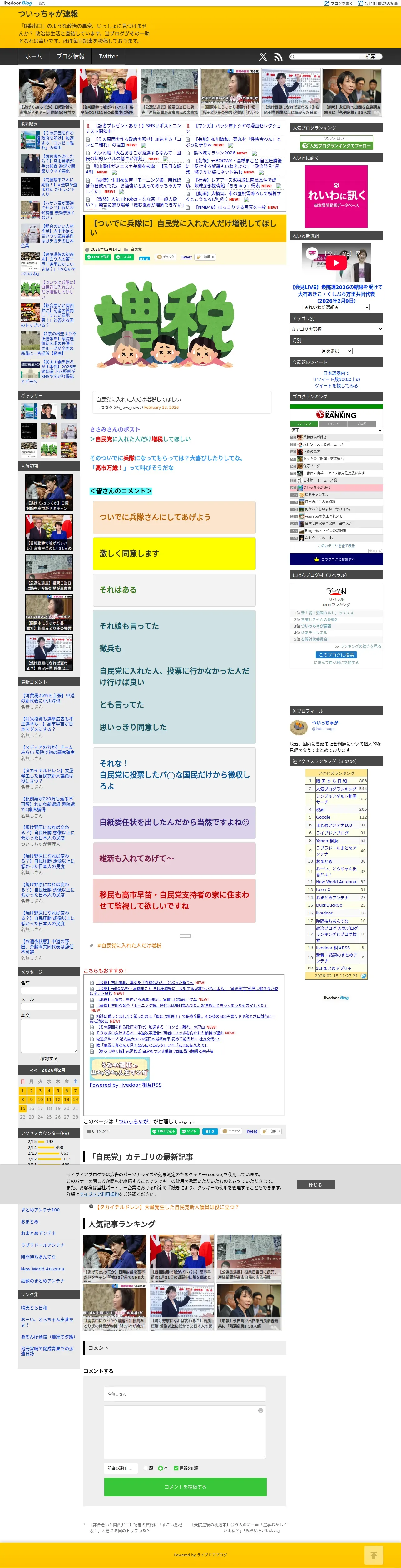Select date 15 in the February calendar
The height and width of the screenshot is (1568, 401).
22,1109
